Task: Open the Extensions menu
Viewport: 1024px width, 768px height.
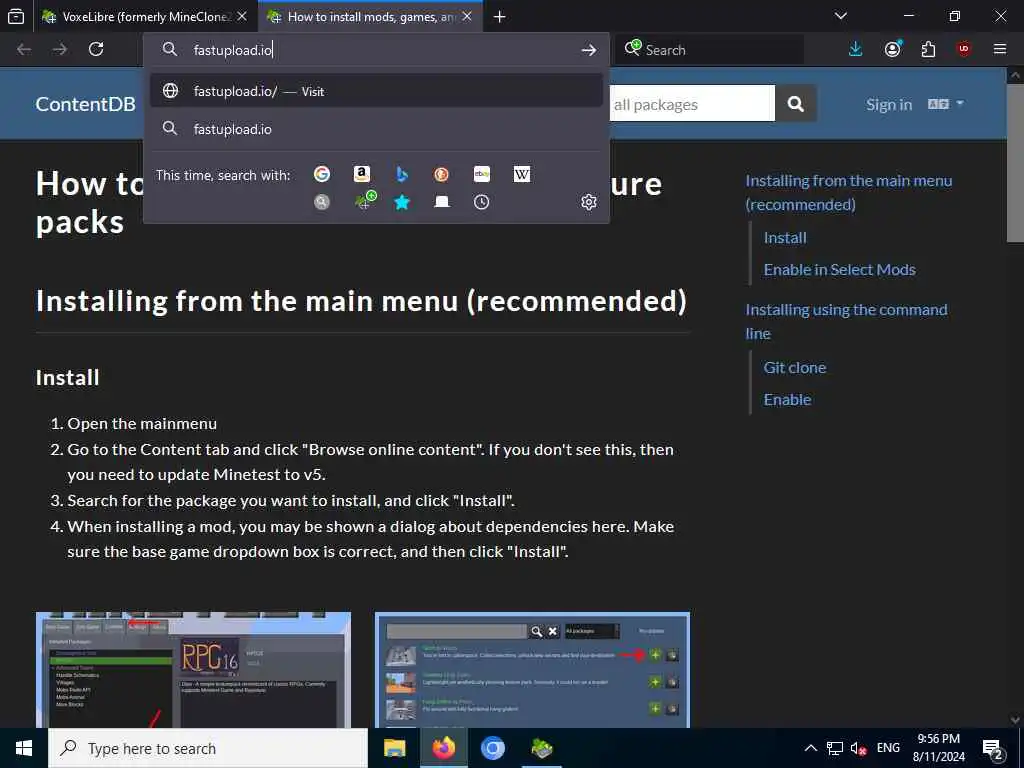Action: [928, 49]
